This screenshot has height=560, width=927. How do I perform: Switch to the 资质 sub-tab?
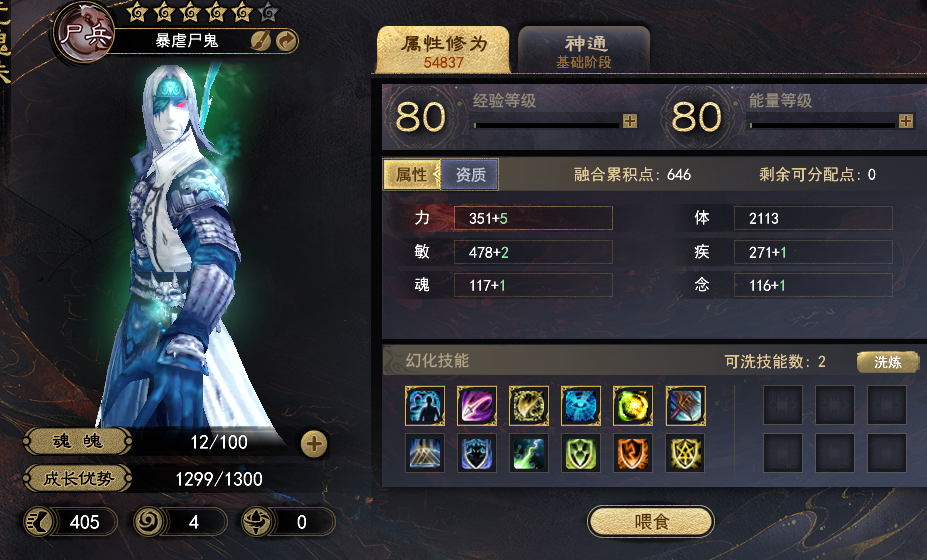pos(470,174)
